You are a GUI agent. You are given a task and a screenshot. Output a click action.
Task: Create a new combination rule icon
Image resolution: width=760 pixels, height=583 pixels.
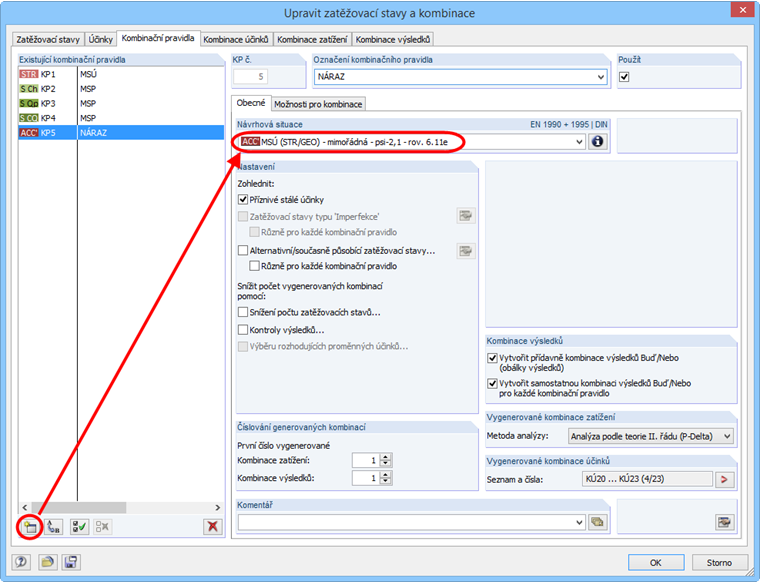tap(31, 527)
